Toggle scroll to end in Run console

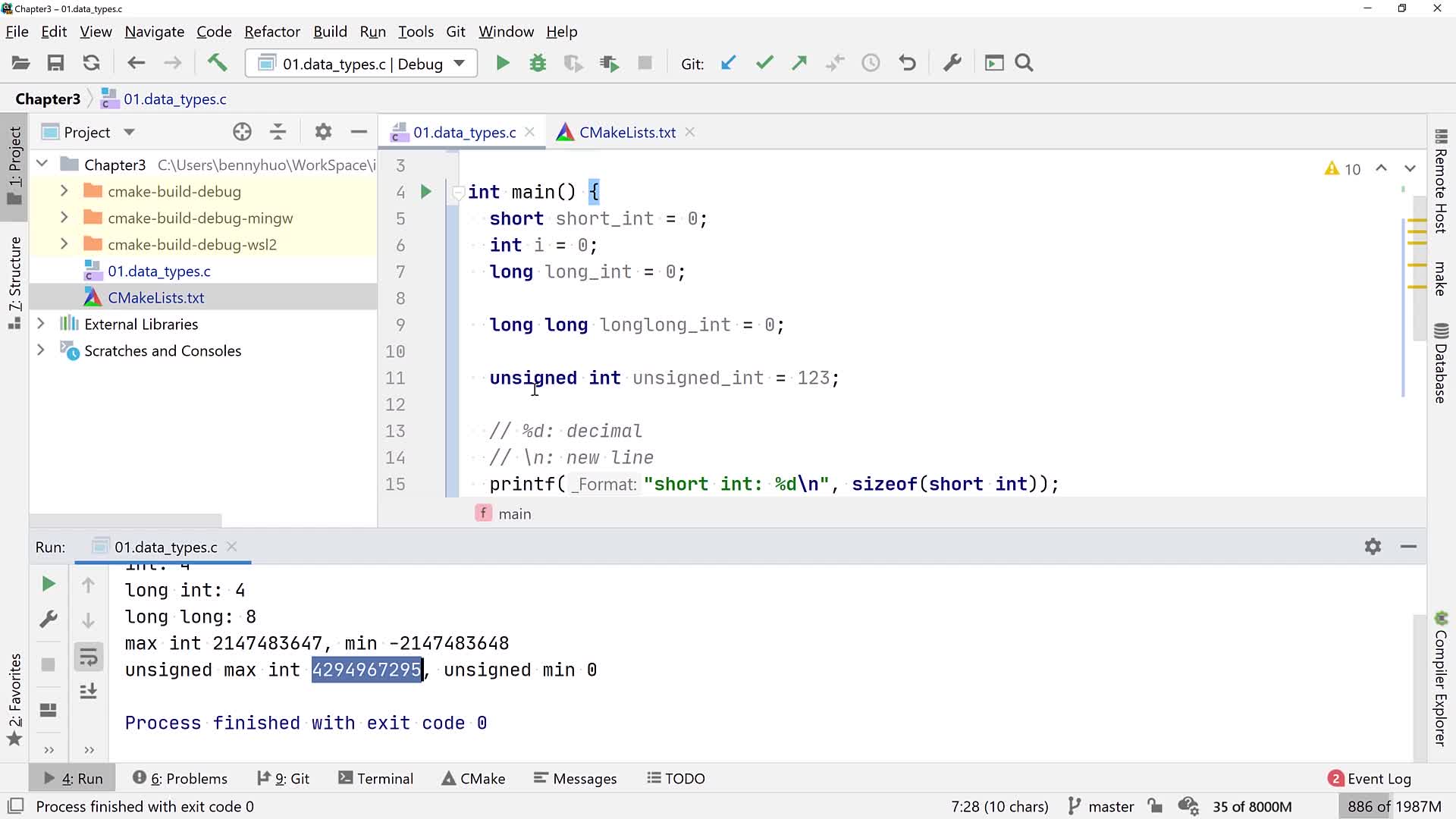tap(88, 691)
